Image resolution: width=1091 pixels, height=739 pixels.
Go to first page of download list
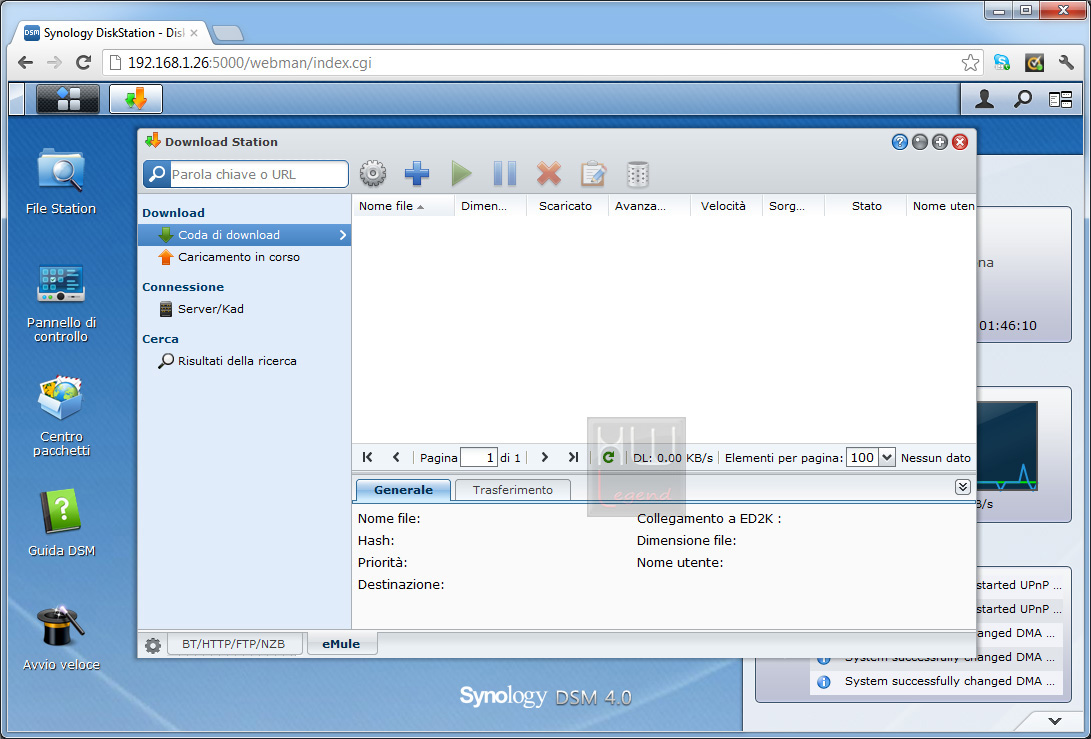[367, 457]
